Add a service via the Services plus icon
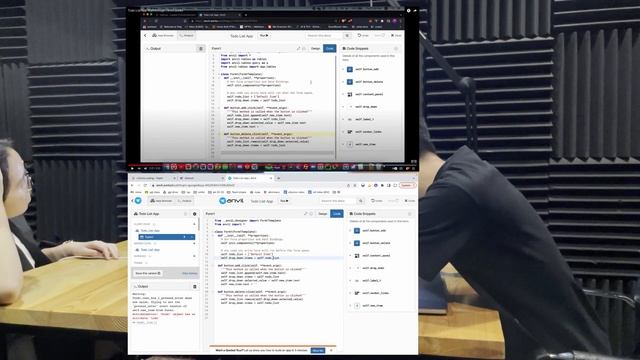640x360 pixels. click(x=194, y=256)
